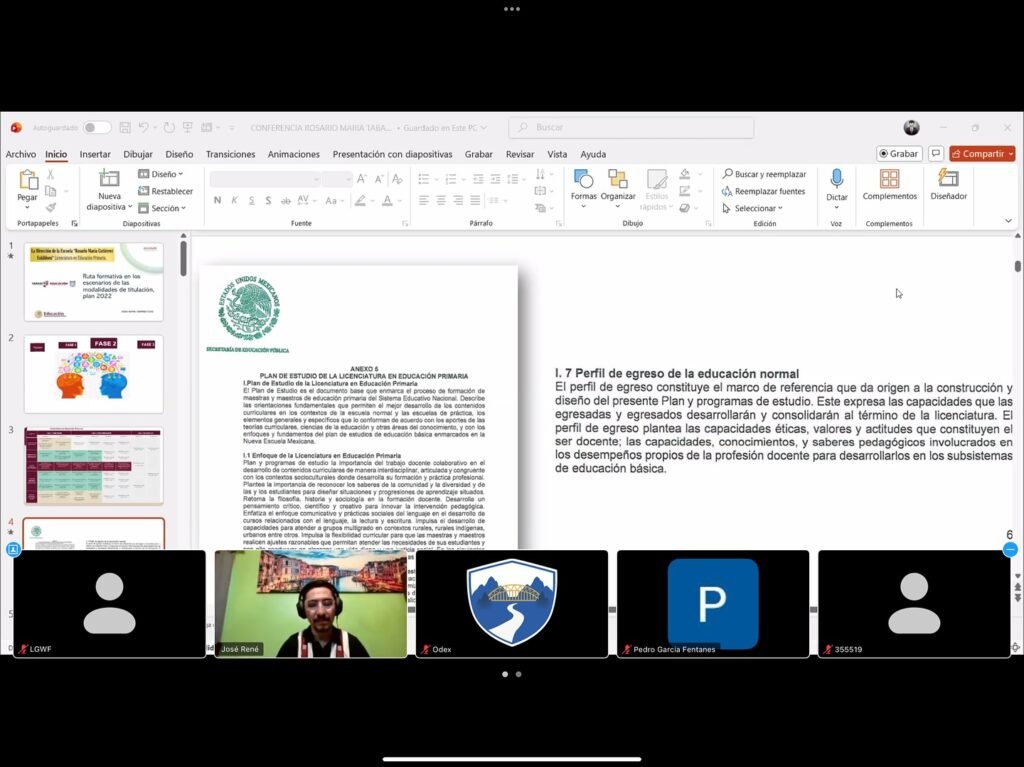This screenshot has height=767, width=1024.
Task: Toggle italic (K) text formatting
Action: click(235, 200)
